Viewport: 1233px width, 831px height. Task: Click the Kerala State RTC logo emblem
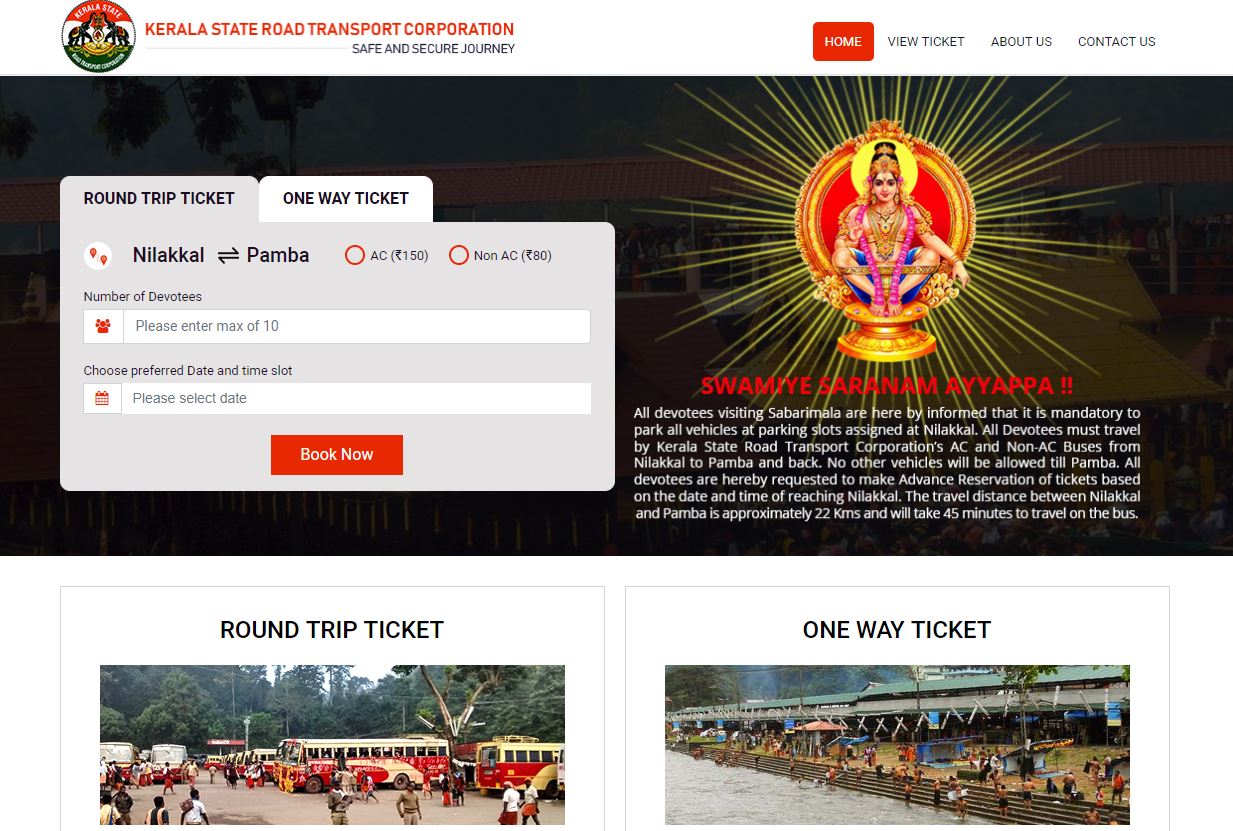click(98, 37)
